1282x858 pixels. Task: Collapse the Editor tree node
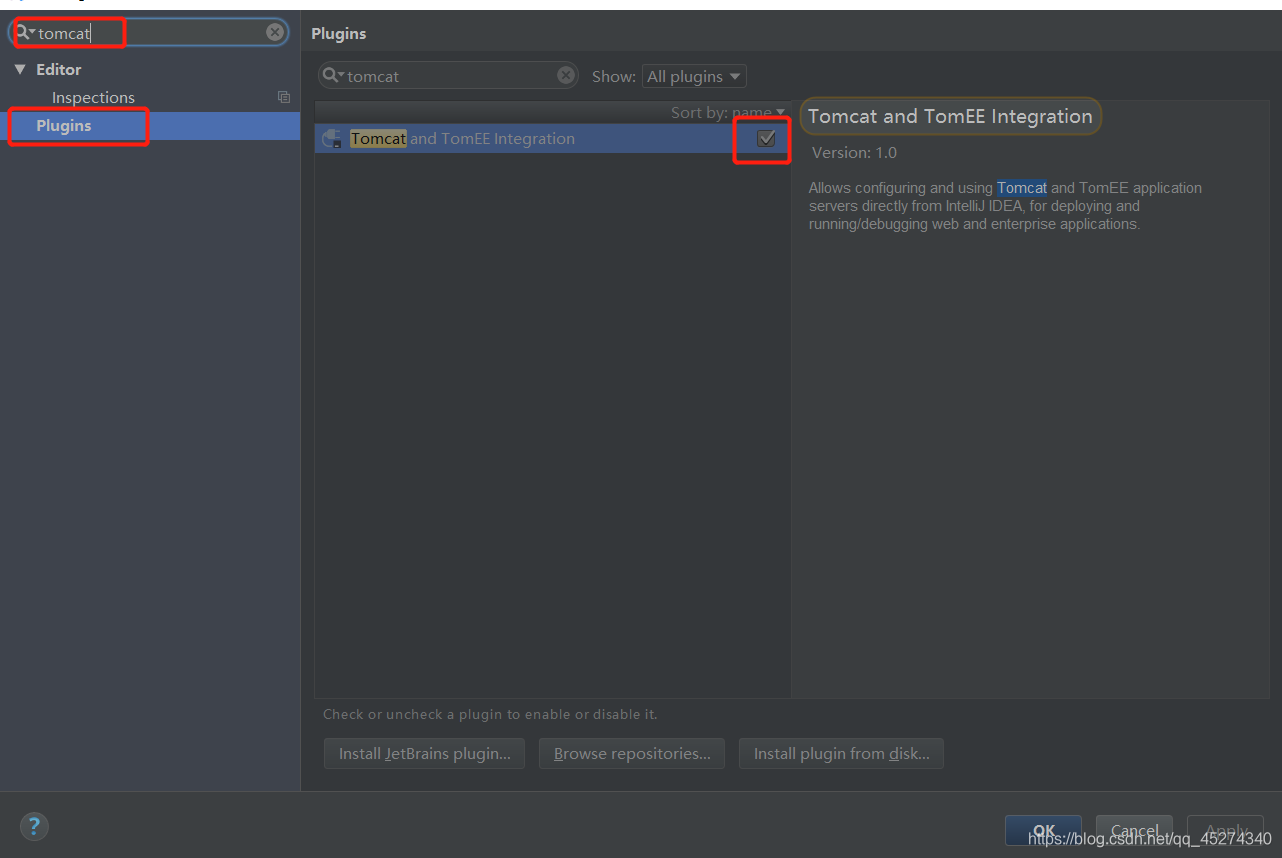coord(20,69)
